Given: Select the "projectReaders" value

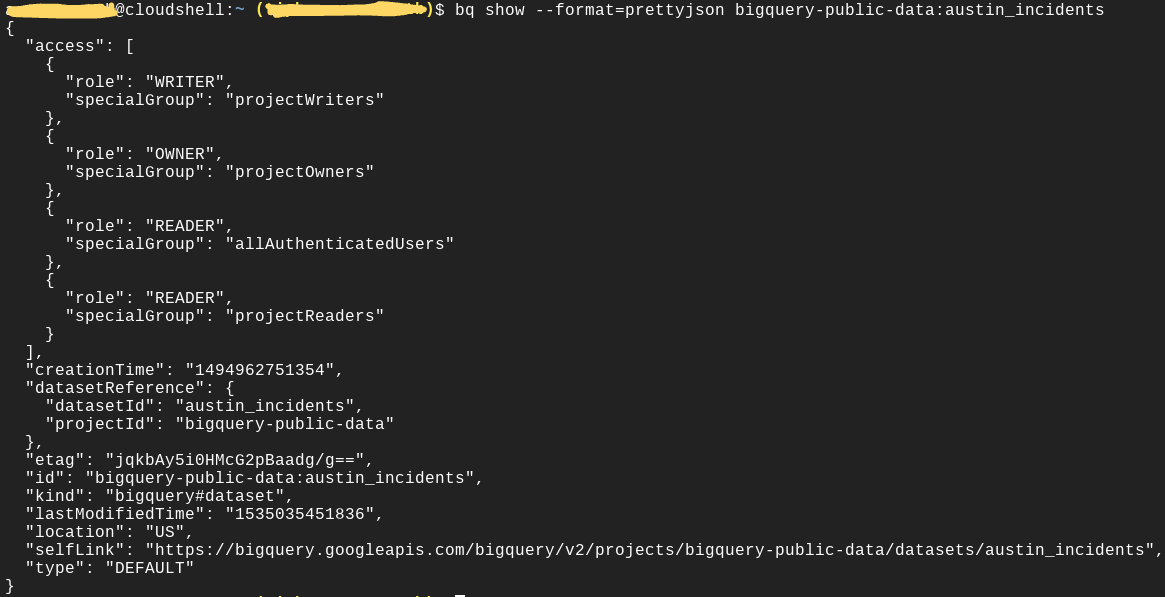Looking at the screenshot, I should [x=305, y=316].
